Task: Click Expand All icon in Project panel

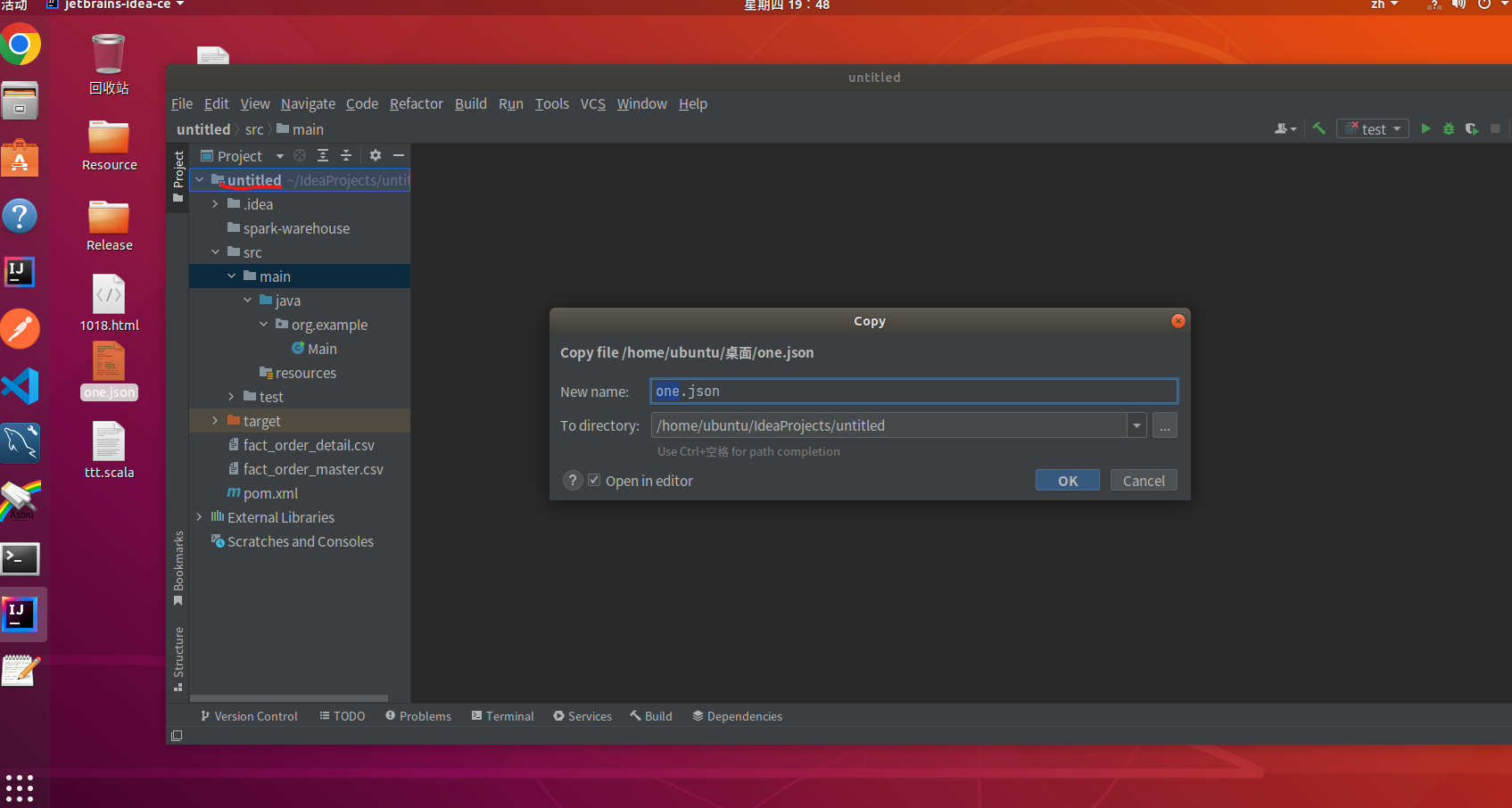Action: 323,155
